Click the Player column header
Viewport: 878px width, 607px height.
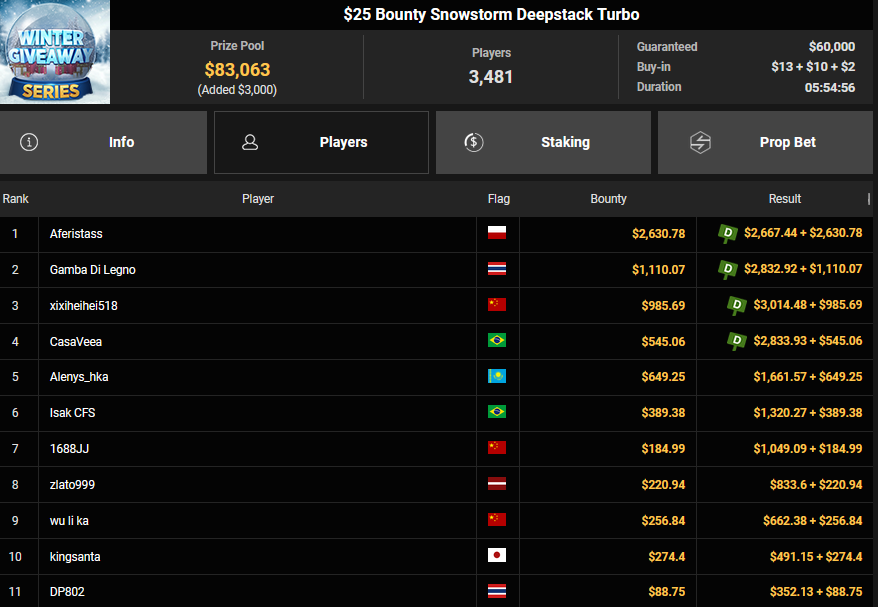point(257,199)
